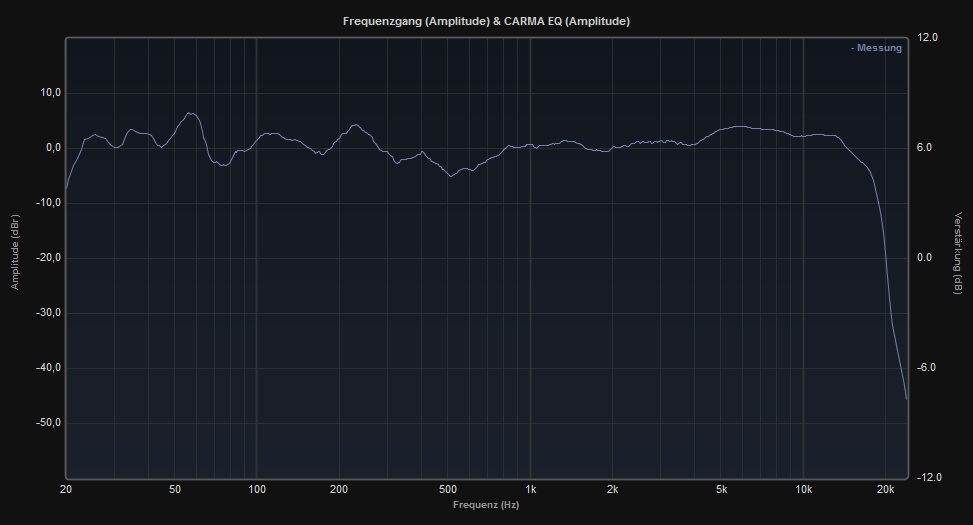Image resolution: width=973 pixels, height=525 pixels.
Task: Click the 1k frequency tick label
Action: (x=530, y=489)
